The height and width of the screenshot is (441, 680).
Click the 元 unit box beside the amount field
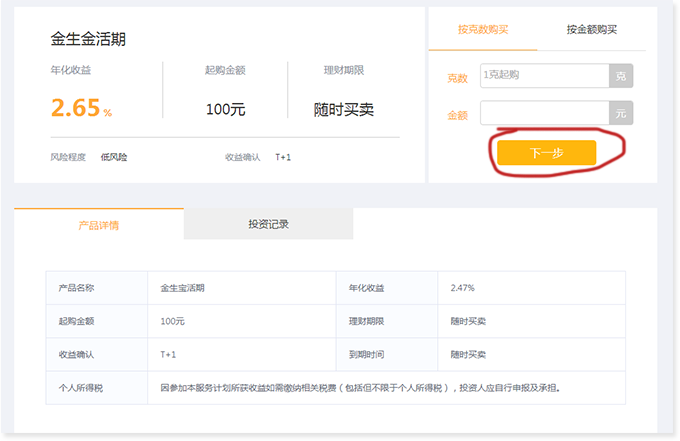[621, 114]
